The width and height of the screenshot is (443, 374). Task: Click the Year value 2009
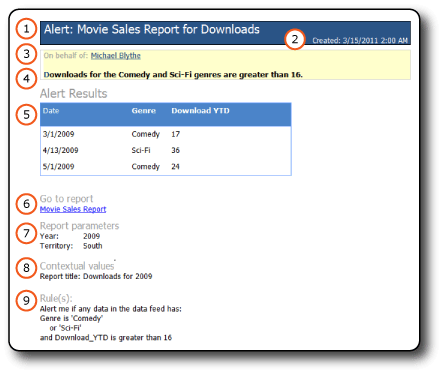(92, 236)
